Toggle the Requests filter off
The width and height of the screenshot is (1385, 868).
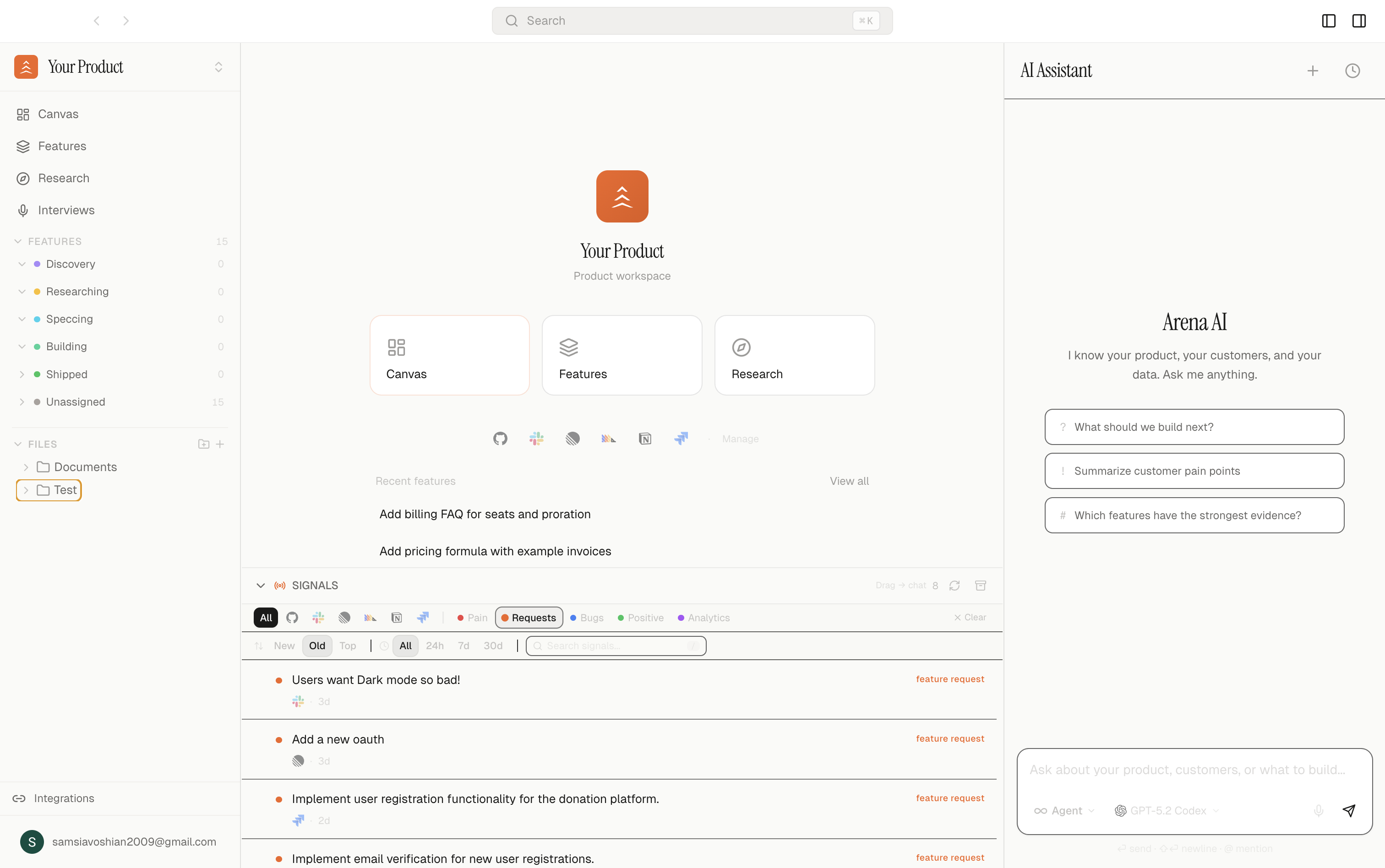(x=528, y=618)
